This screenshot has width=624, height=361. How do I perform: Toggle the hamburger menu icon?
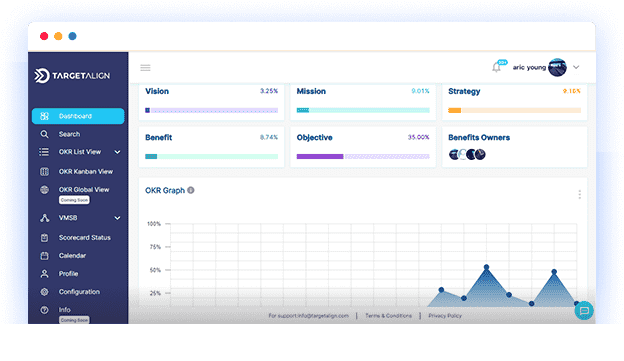click(x=145, y=68)
